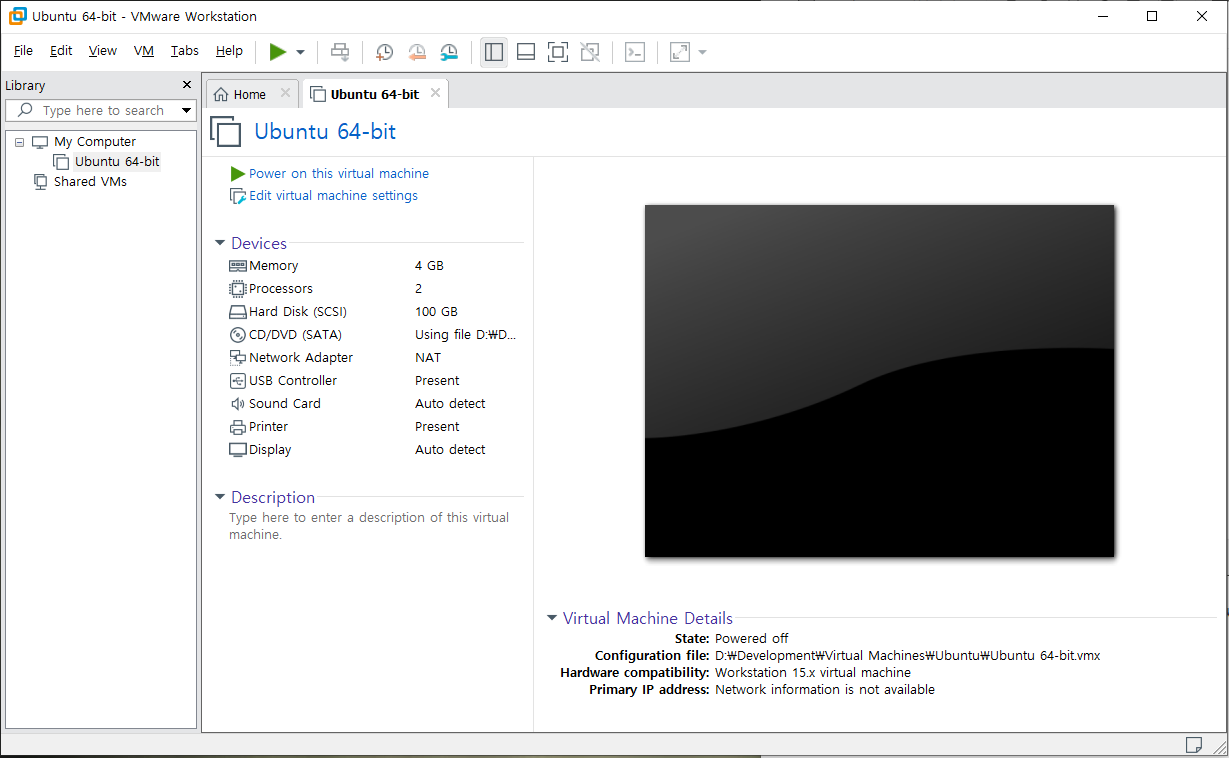
Task: Click the CD/DVD (SATA) device icon
Action: (238, 335)
